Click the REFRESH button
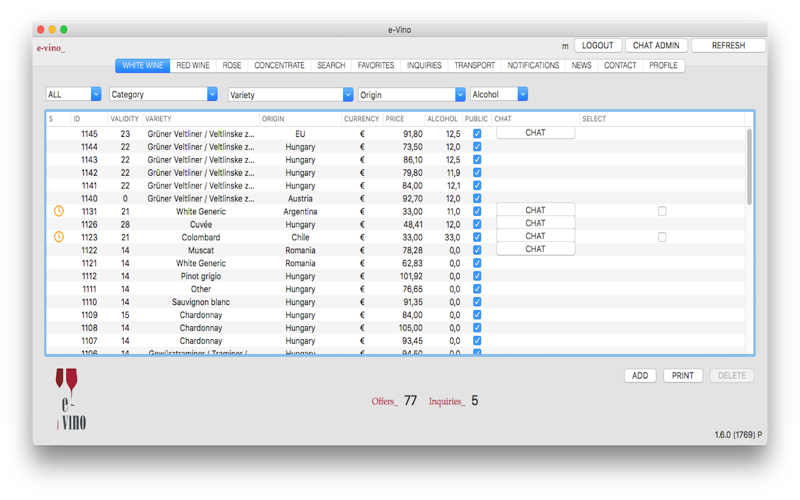800x500 pixels. click(728, 45)
